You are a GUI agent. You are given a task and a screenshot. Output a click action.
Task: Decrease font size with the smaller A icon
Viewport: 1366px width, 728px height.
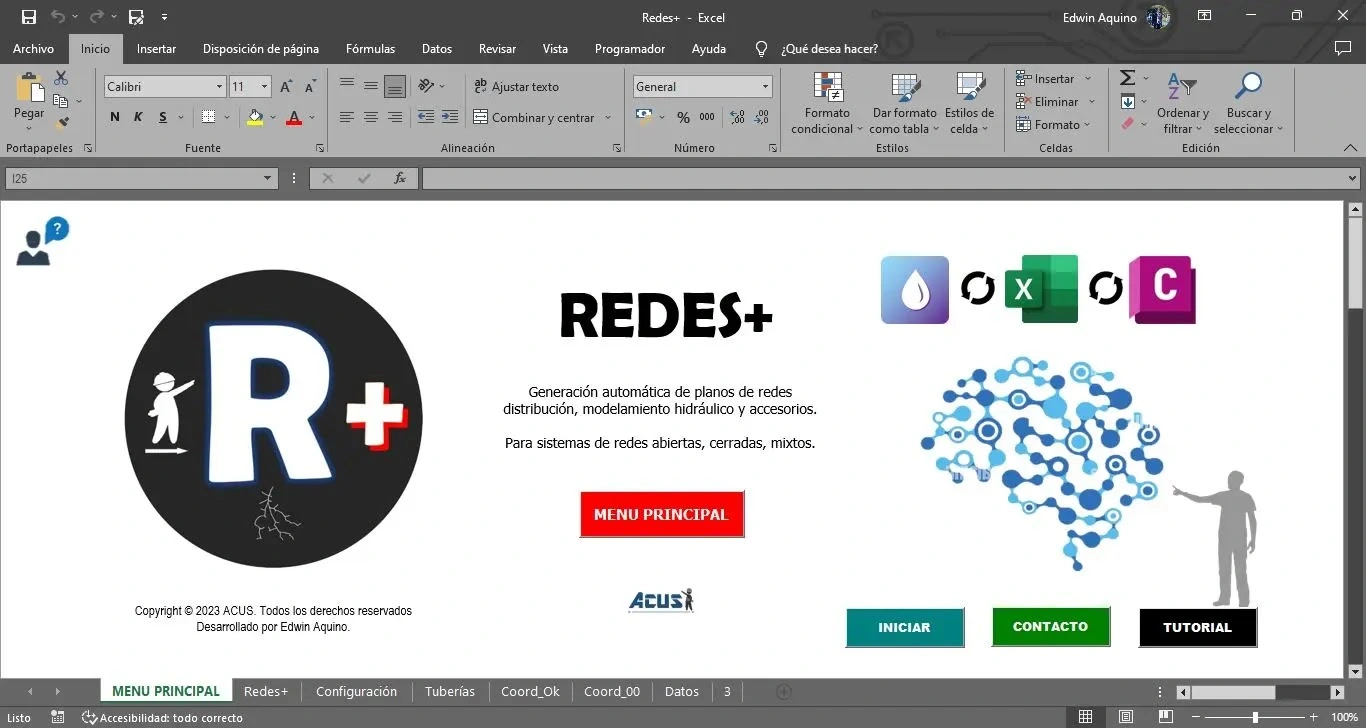tap(310, 87)
